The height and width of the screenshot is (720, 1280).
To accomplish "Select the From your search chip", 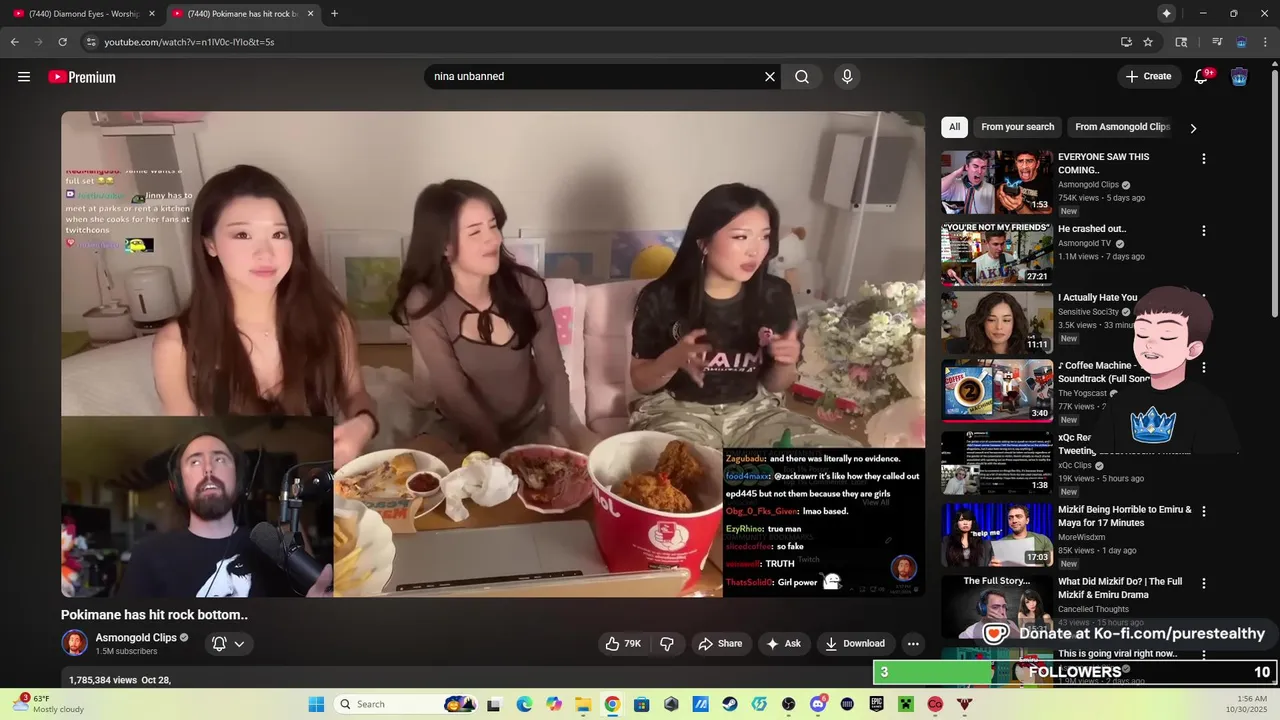I will tap(1017, 127).
